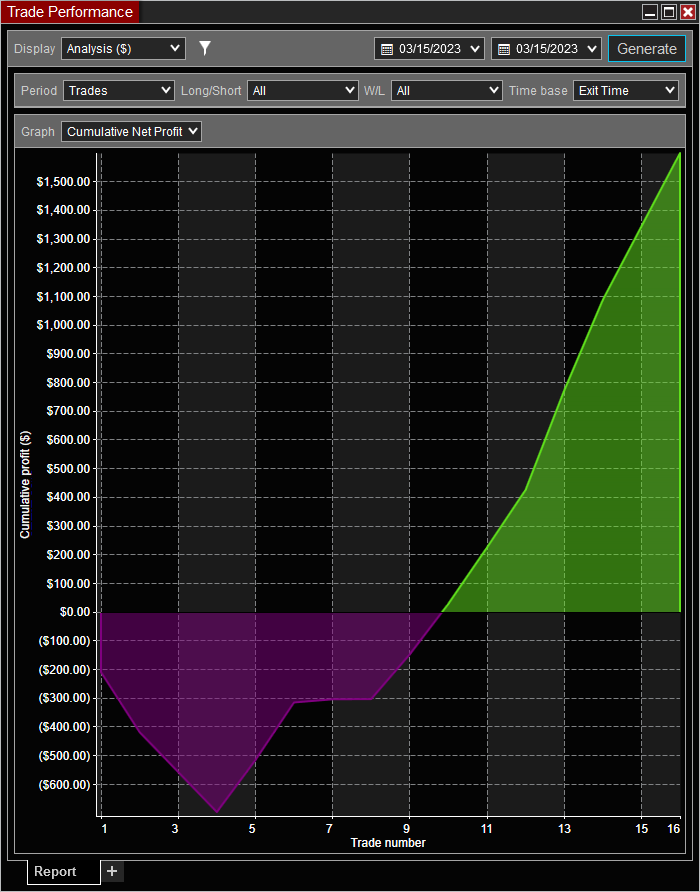Click the $1,200.00 axis label
The width and height of the screenshot is (700, 892).
click(63, 267)
